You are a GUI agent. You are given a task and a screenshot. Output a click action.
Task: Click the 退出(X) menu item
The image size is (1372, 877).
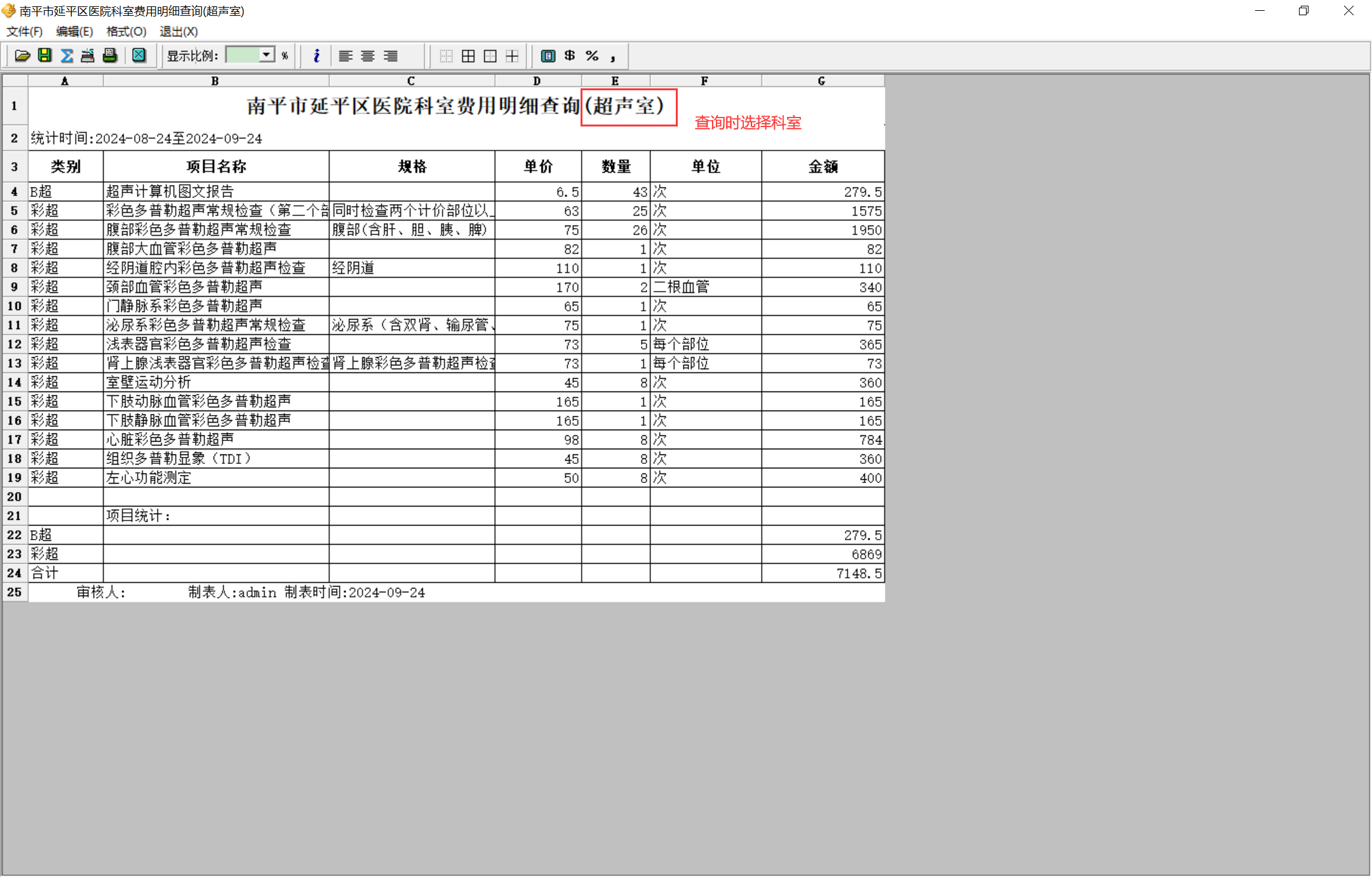pos(178,31)
